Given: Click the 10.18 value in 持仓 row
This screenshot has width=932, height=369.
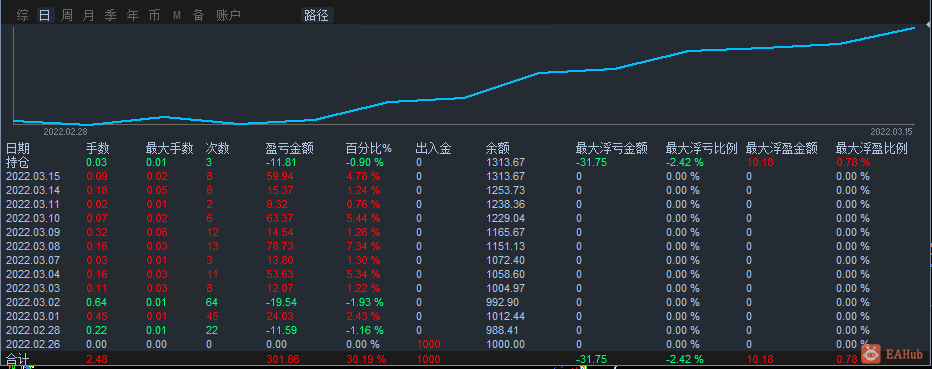Looking at the screenshot, I should 759,162.
